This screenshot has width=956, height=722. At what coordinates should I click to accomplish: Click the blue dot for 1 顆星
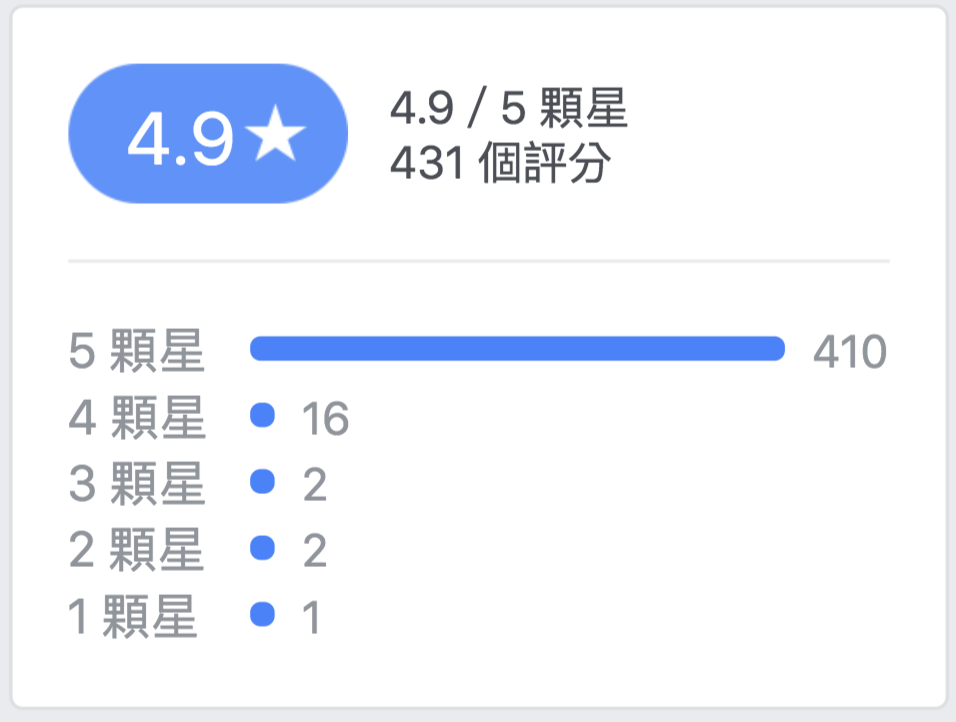(263, 614)
